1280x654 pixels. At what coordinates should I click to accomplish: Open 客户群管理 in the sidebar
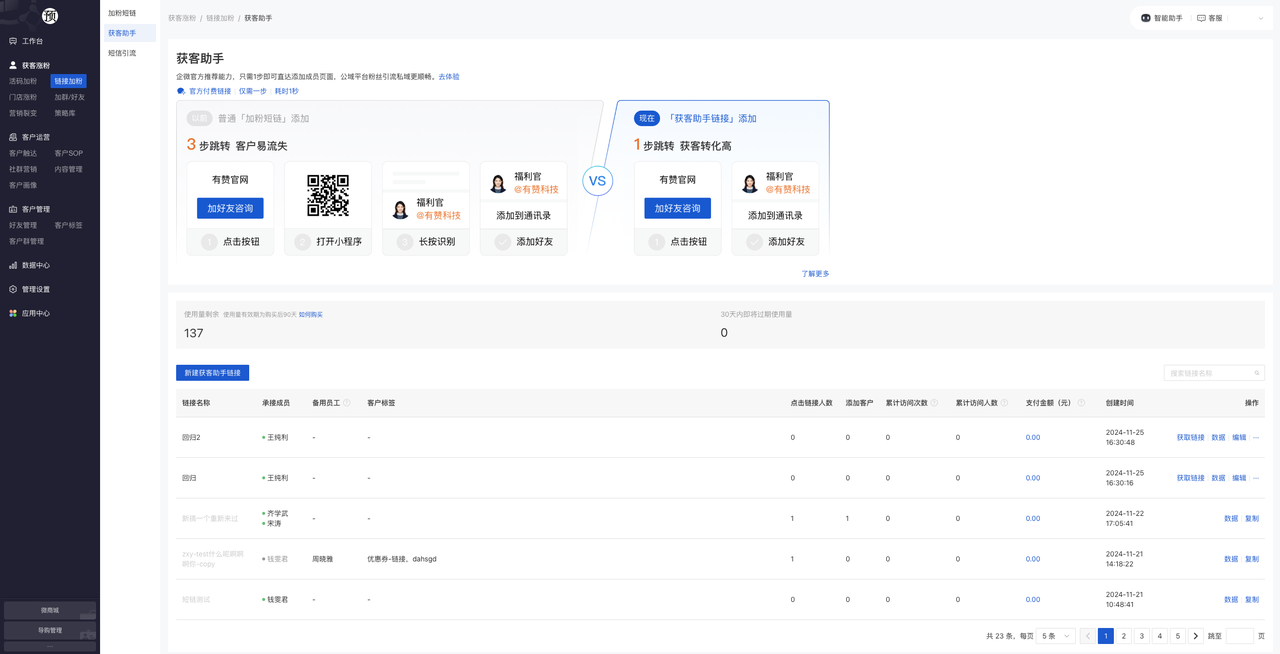coord(27,241)
